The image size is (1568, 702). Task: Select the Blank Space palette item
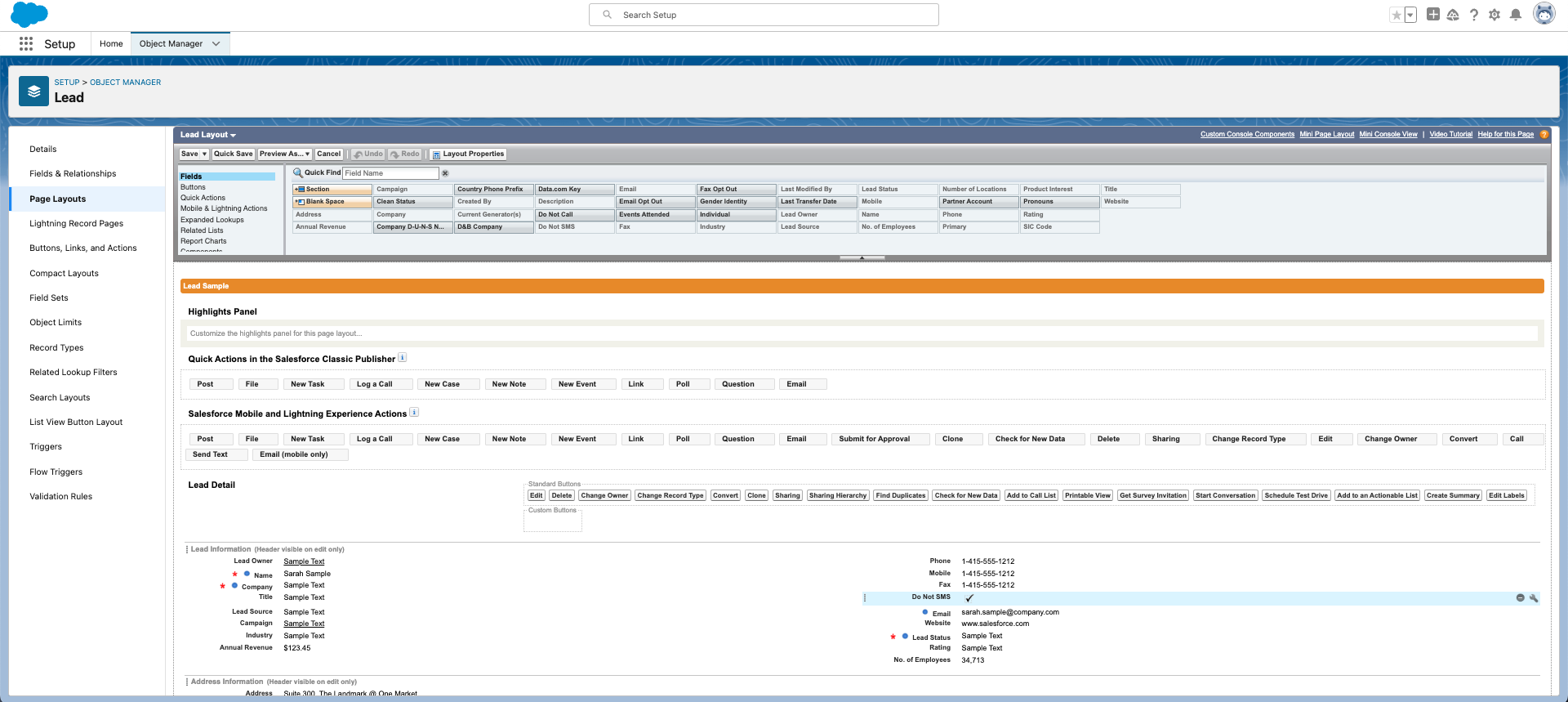pos(332,202)
